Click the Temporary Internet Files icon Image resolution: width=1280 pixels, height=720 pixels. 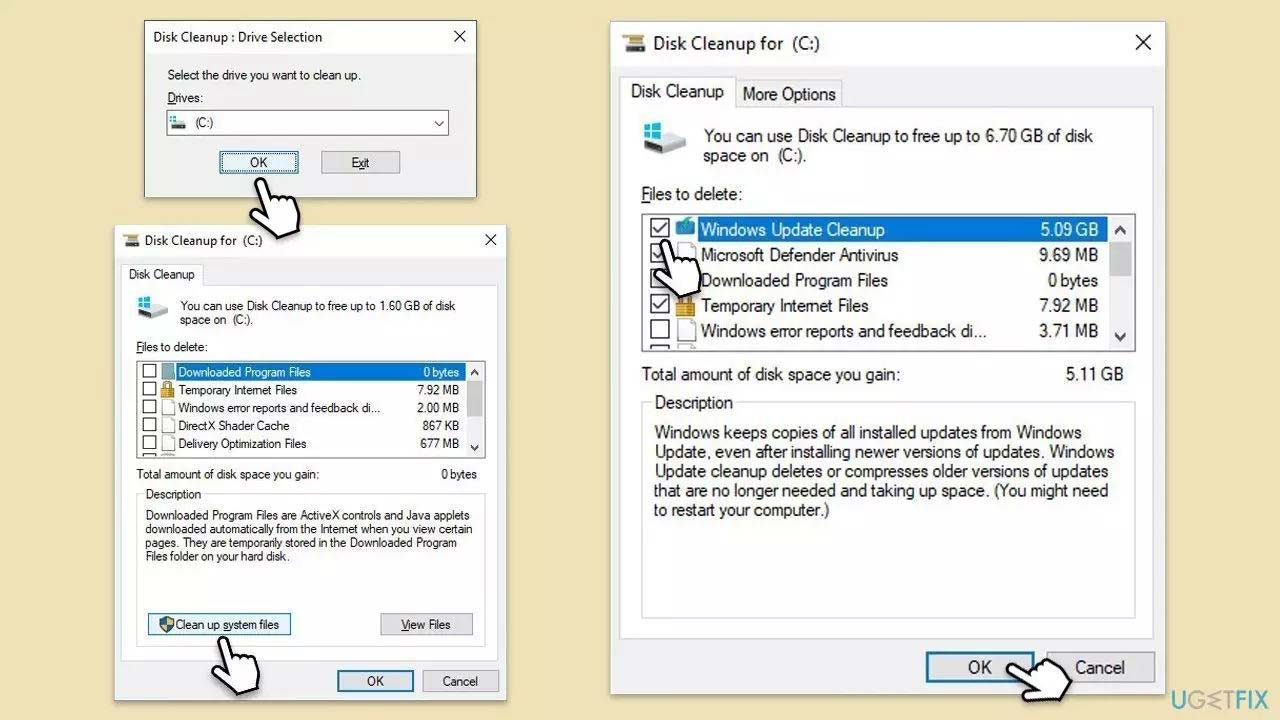coord(685,306)
